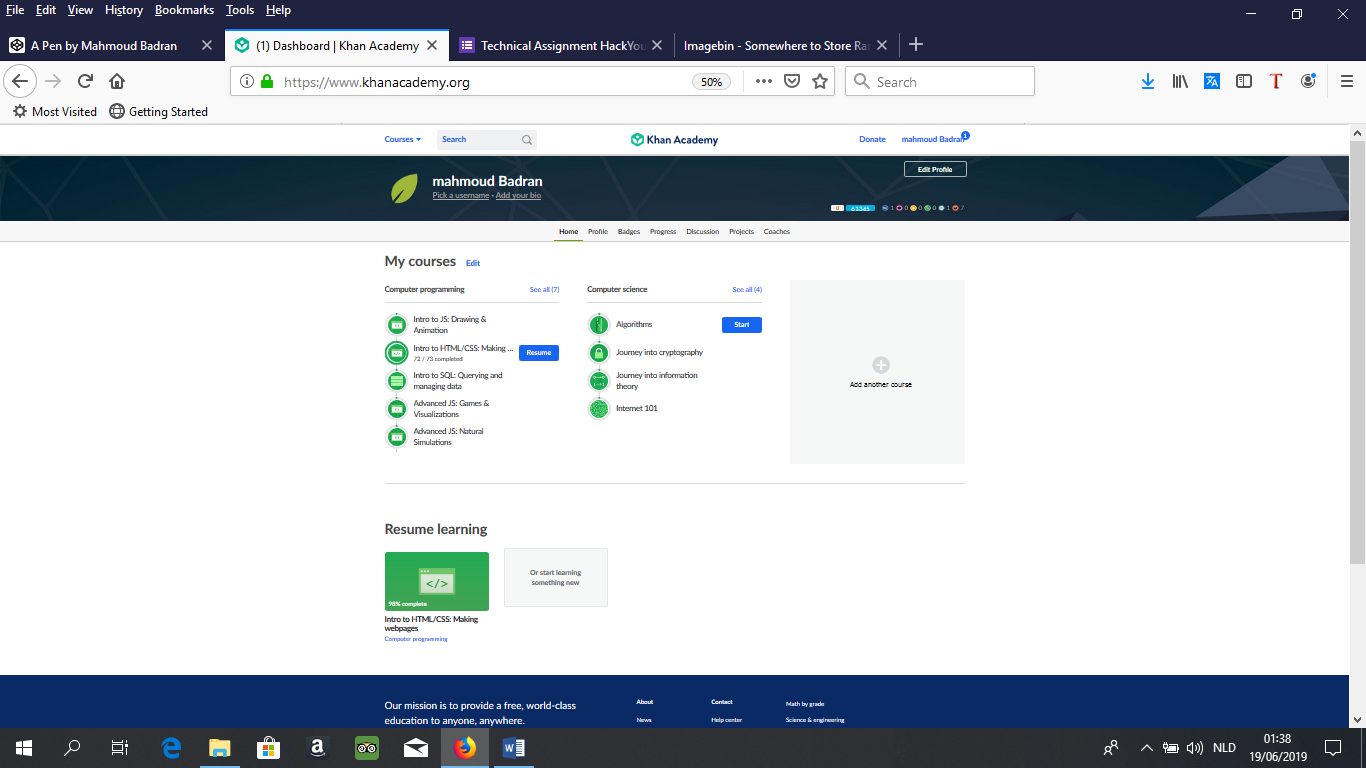Expand the Courses dropdown

[x=403, y=139]
